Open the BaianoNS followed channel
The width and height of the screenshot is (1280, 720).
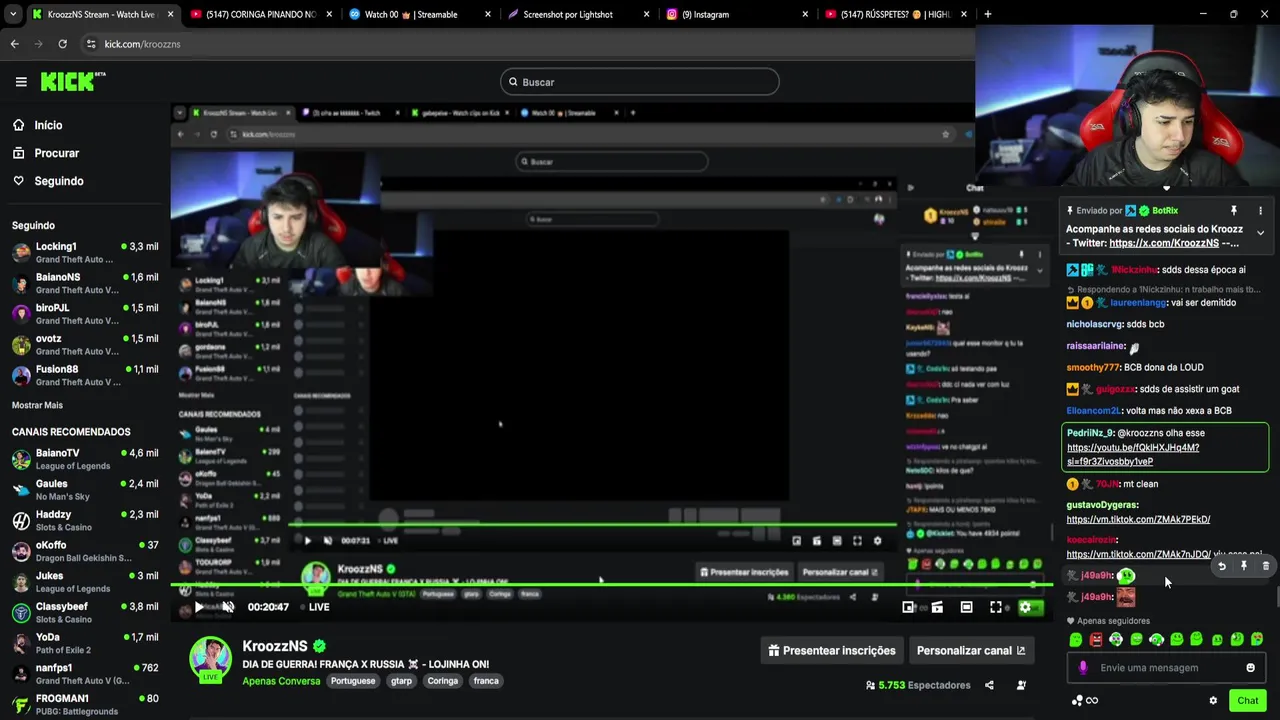coord(84,283)
